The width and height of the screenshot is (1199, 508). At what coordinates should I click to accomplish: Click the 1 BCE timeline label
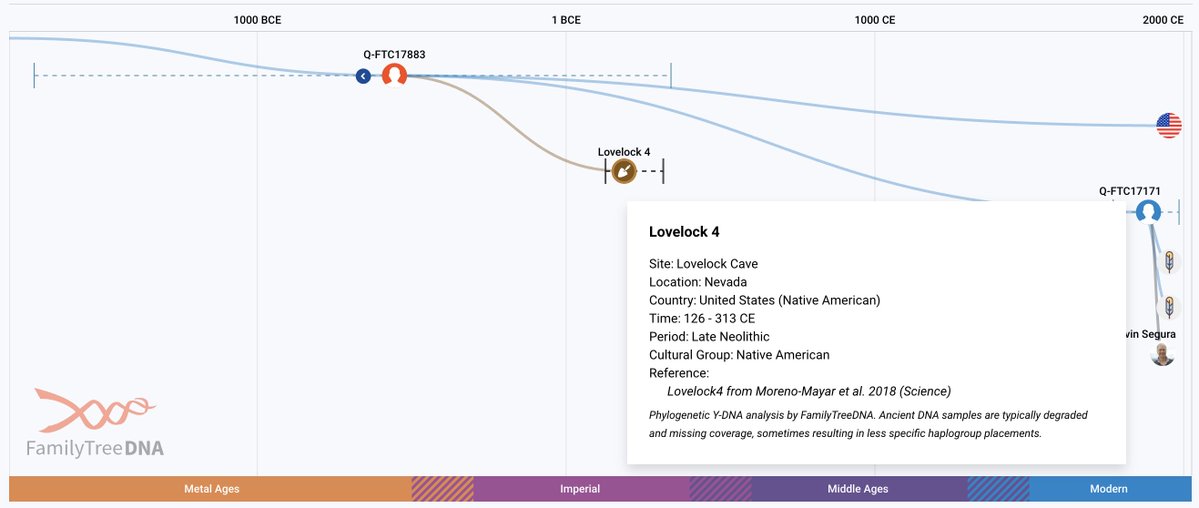(566, 20)
